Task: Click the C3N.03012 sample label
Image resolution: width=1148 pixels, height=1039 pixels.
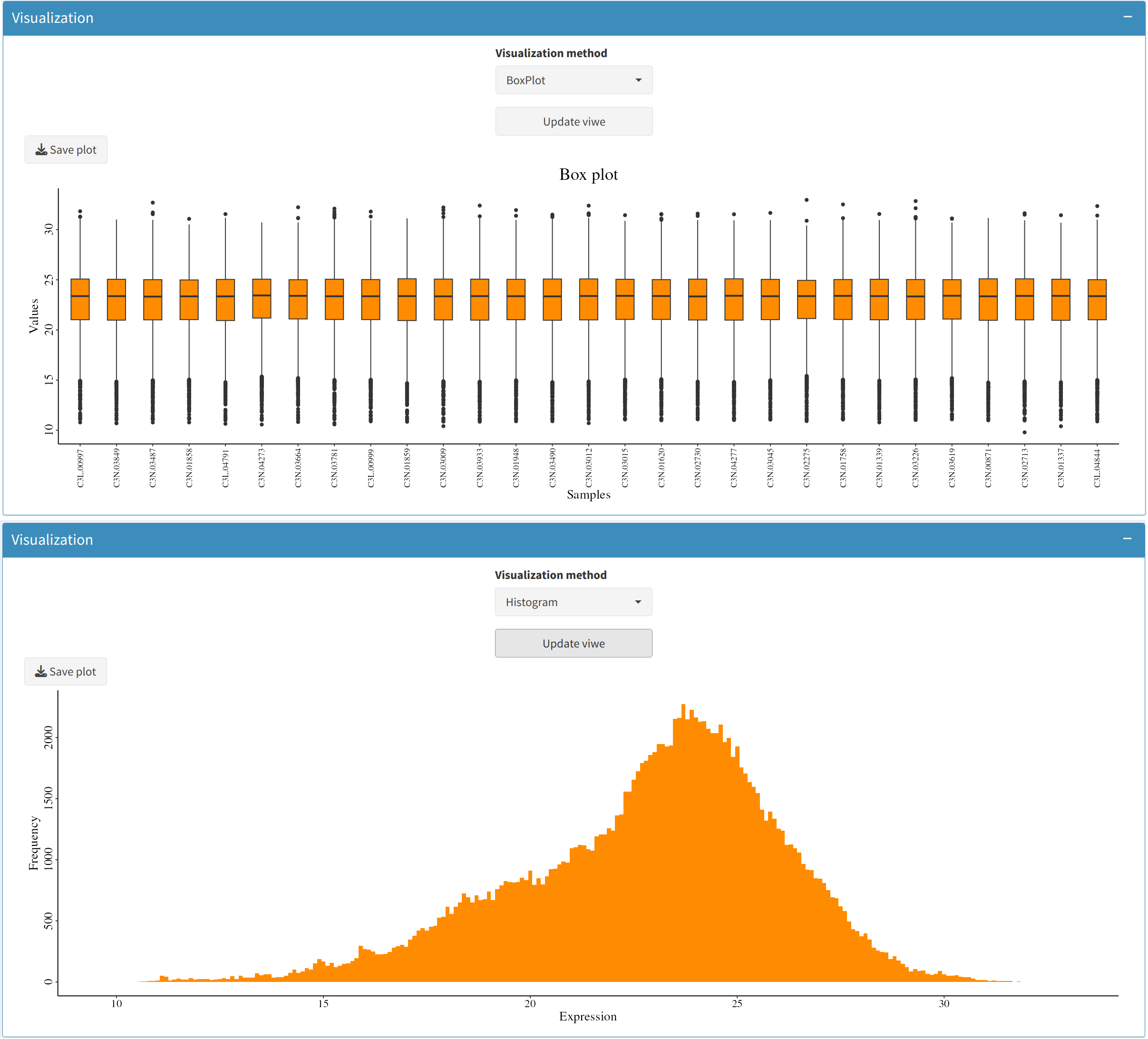Action: pos(589,468)
